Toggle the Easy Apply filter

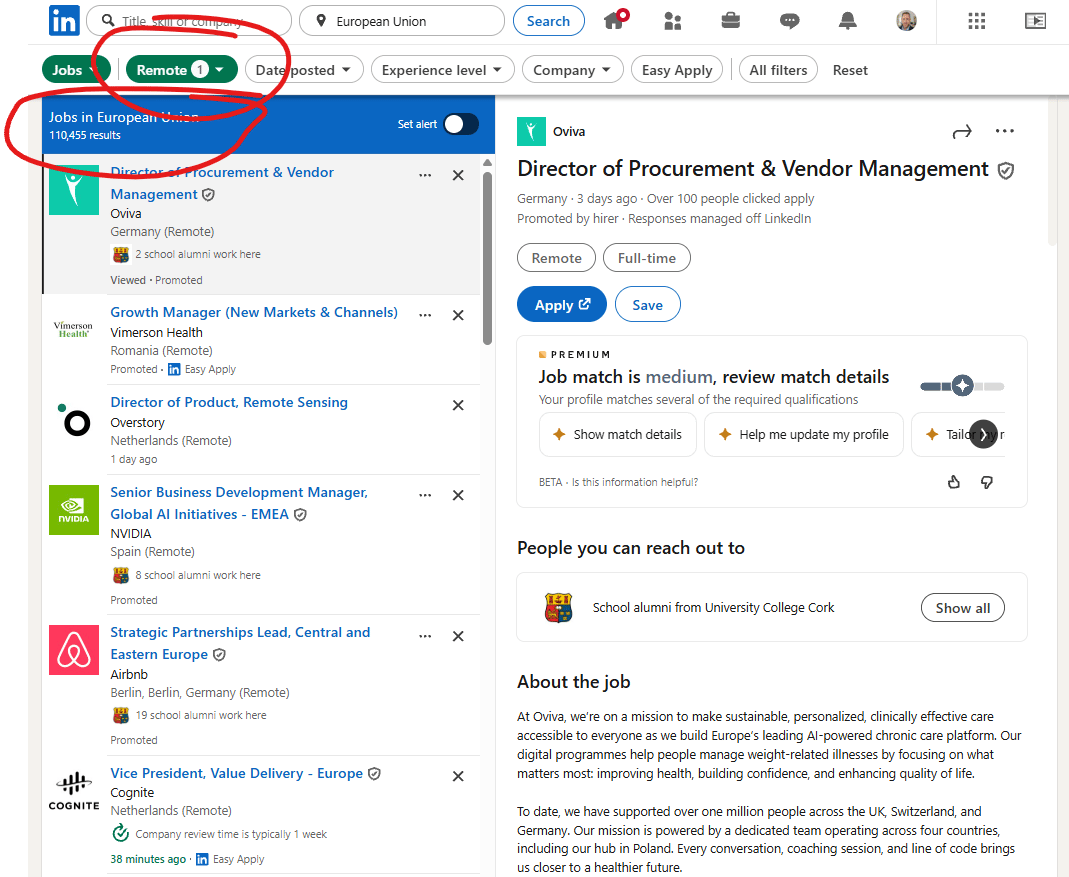tap(677, 70)
